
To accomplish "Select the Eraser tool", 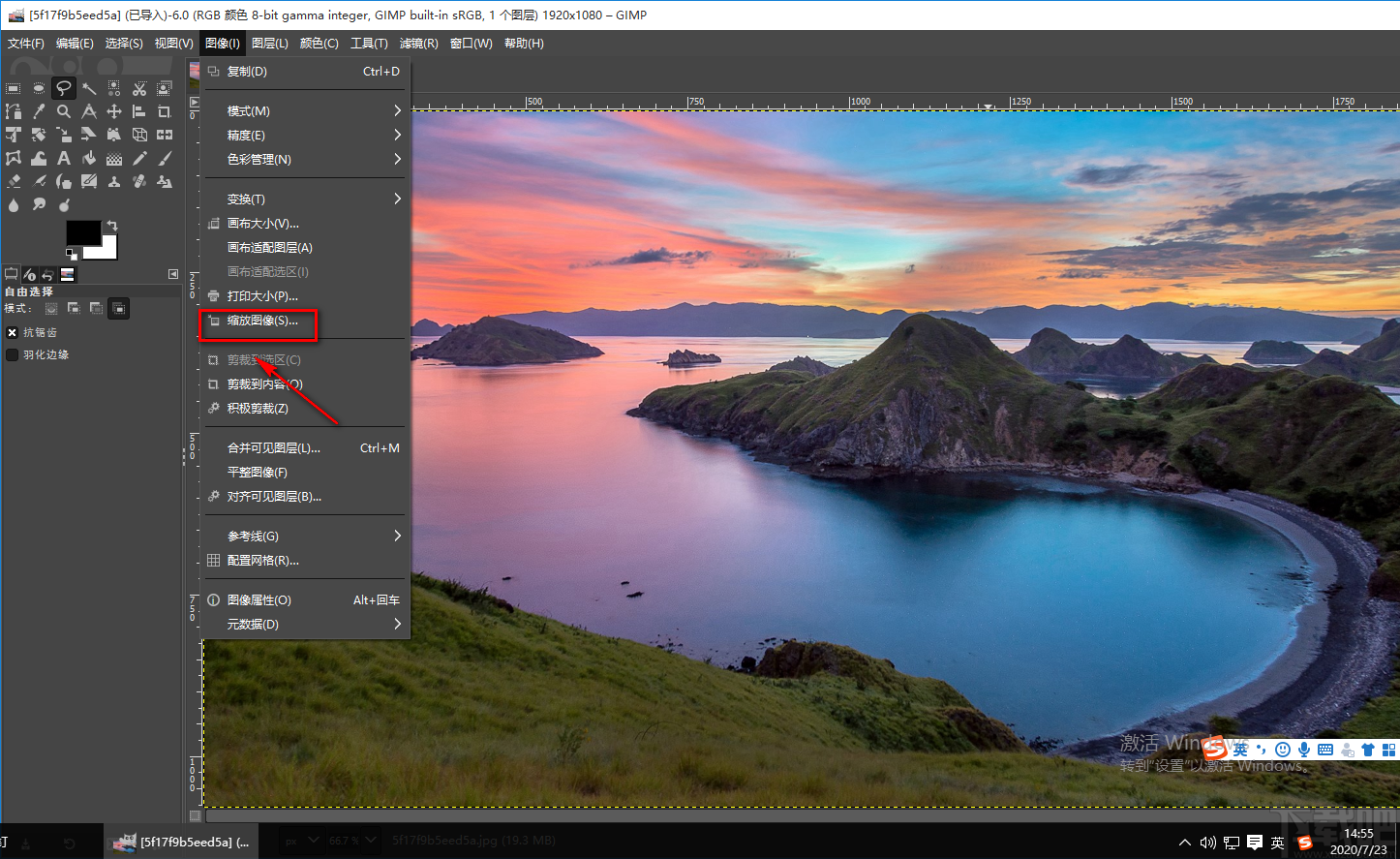I will pos(14,181).
